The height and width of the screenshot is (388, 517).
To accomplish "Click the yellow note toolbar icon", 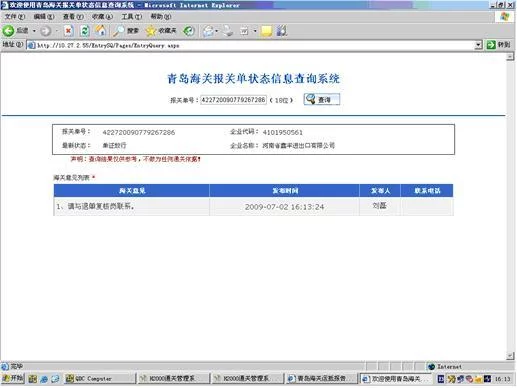I will [266, 31].
